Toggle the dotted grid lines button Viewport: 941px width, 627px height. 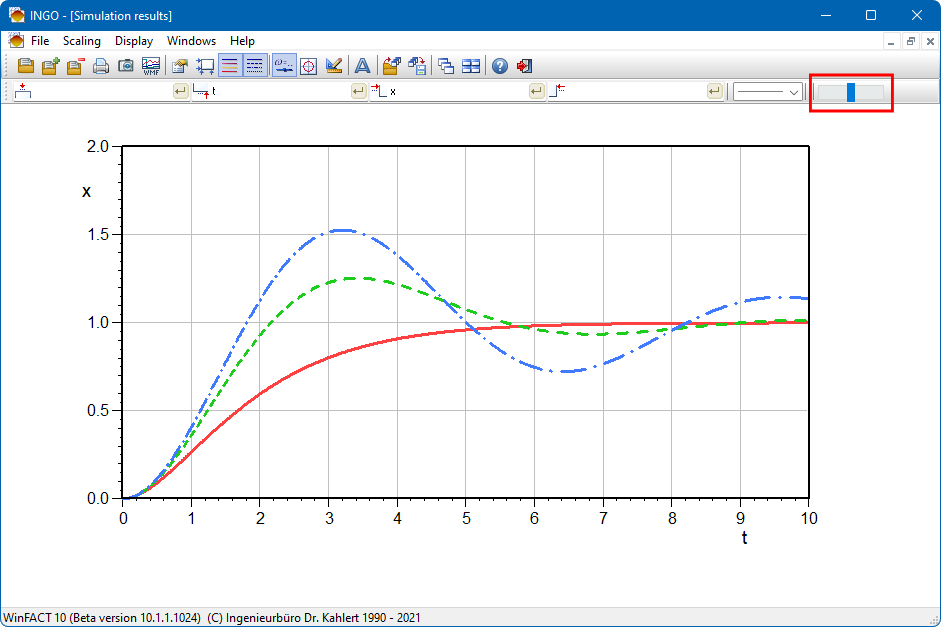tap(256, 67)
